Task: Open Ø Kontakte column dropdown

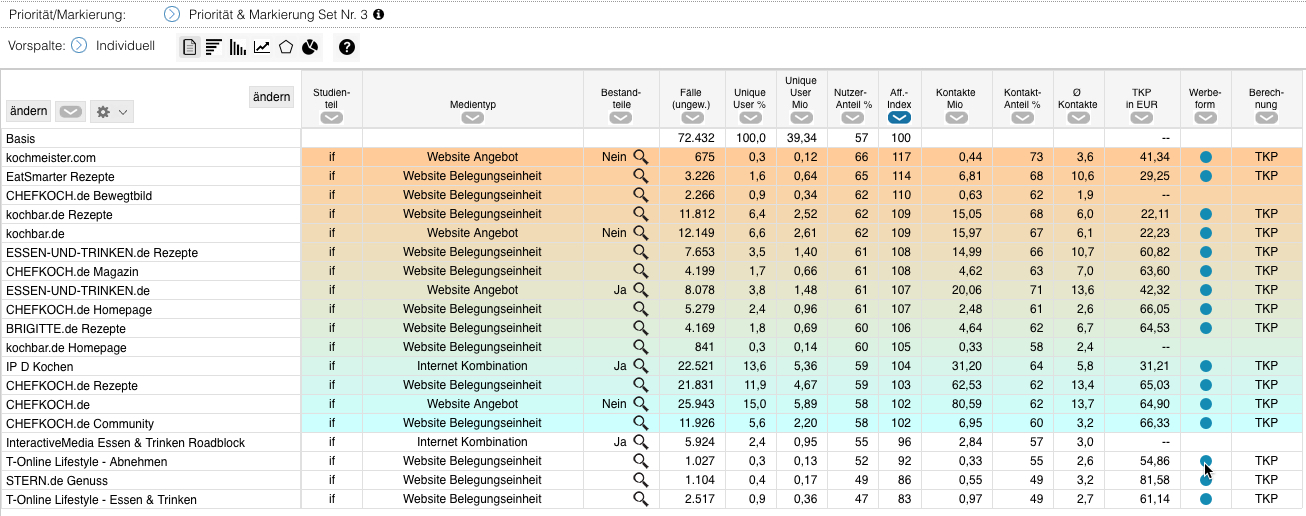Action: (x=1079, y=118)
